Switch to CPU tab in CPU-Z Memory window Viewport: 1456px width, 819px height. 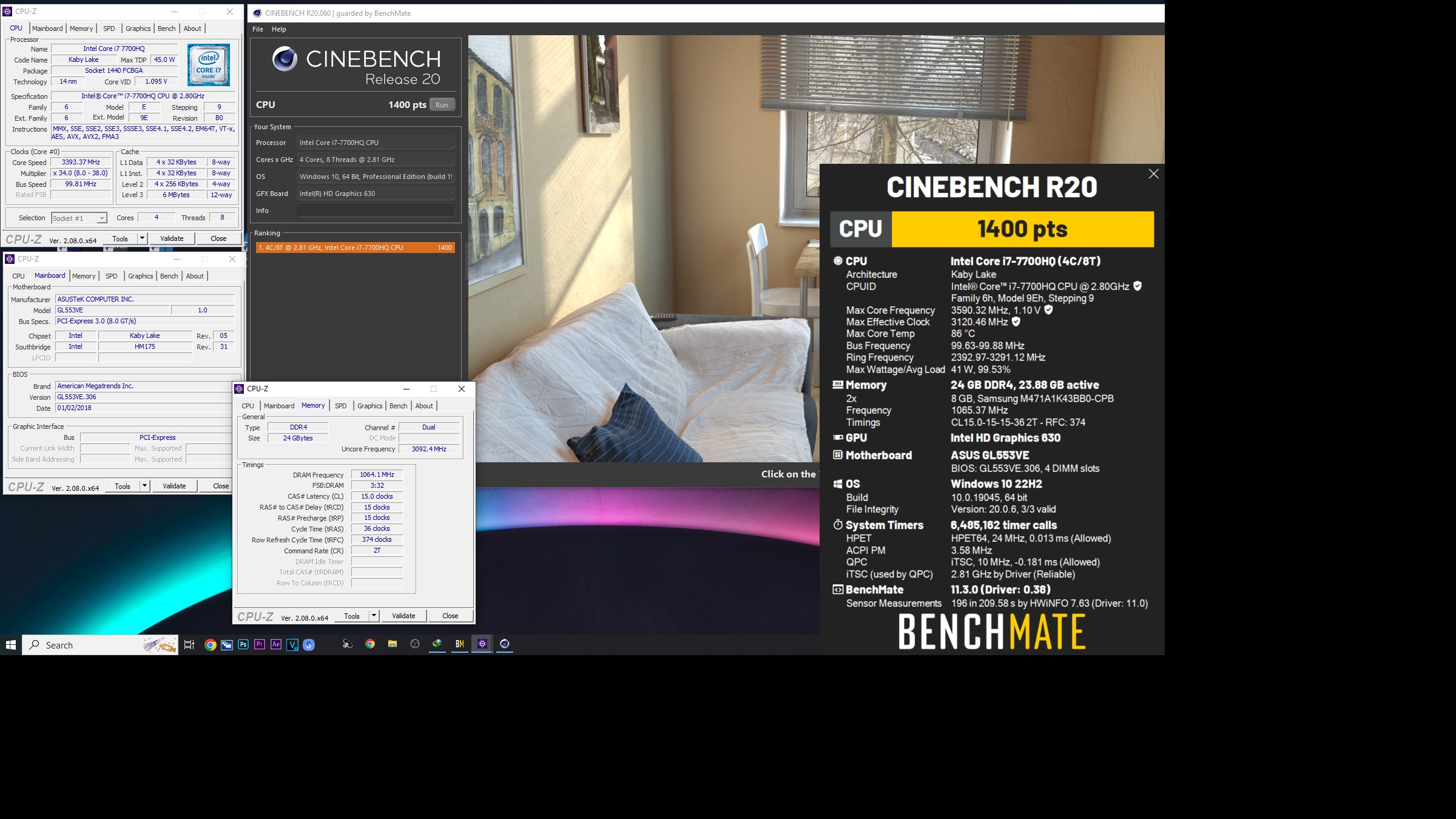click(248, 406)
